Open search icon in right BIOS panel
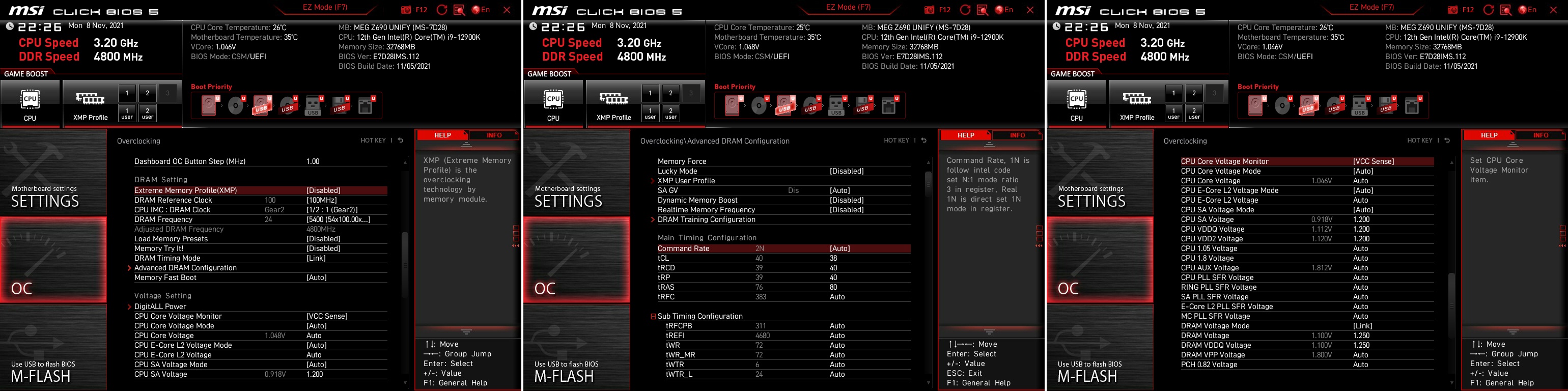 pos(1506,10)
